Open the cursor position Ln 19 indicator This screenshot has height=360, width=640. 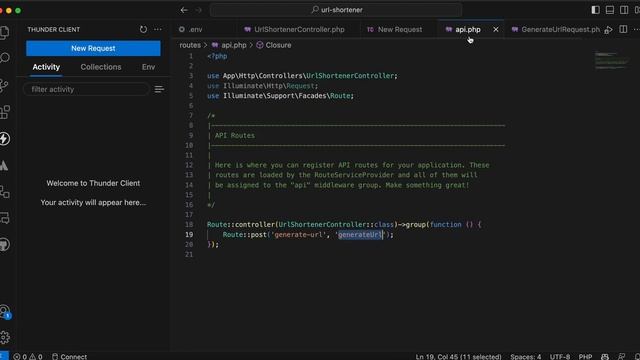point(458,356)
